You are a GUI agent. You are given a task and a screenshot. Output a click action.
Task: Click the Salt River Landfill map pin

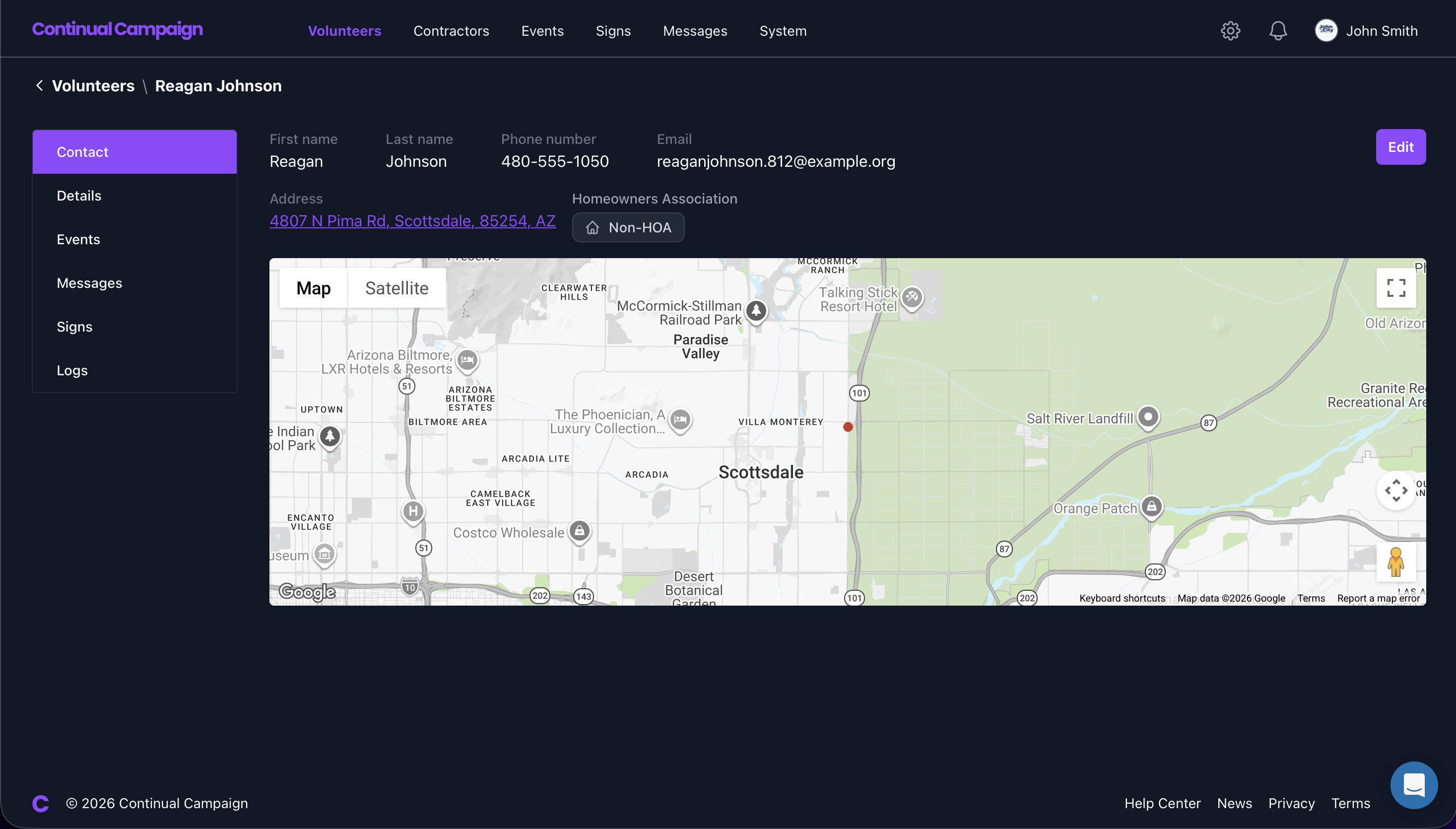point(1148,417)
